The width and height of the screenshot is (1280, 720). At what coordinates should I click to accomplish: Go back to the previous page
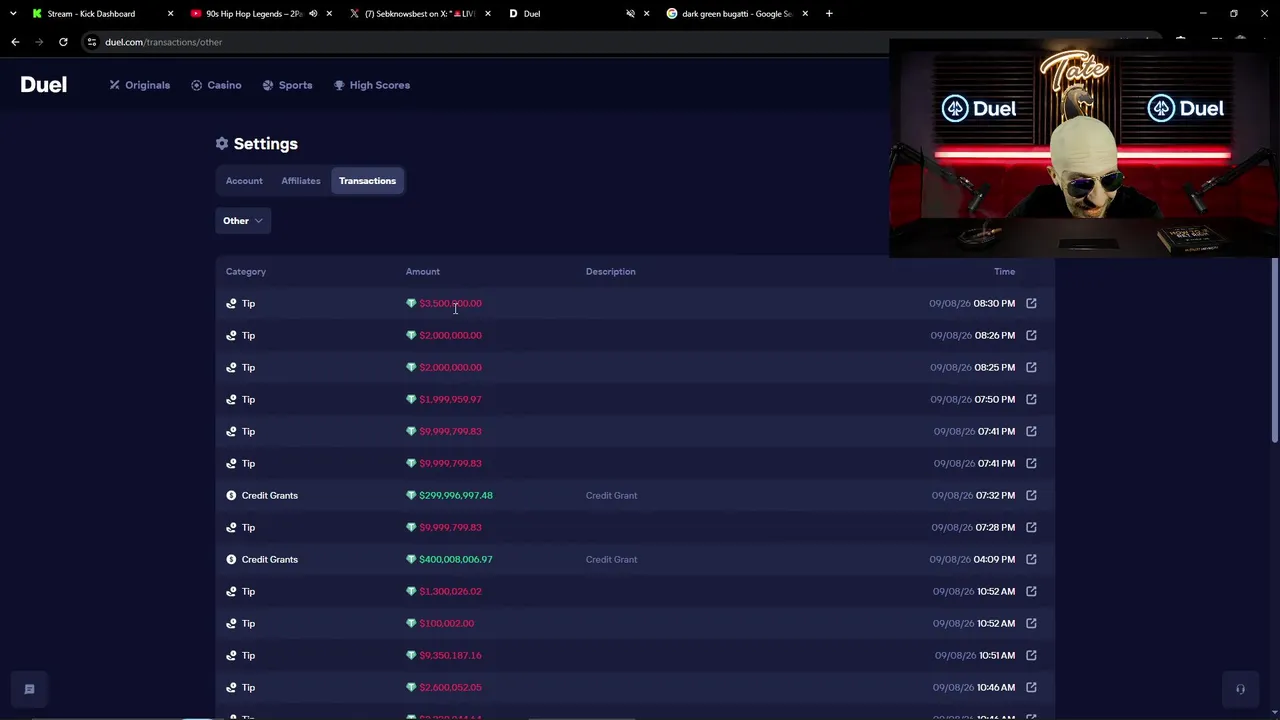coord(15,42)
